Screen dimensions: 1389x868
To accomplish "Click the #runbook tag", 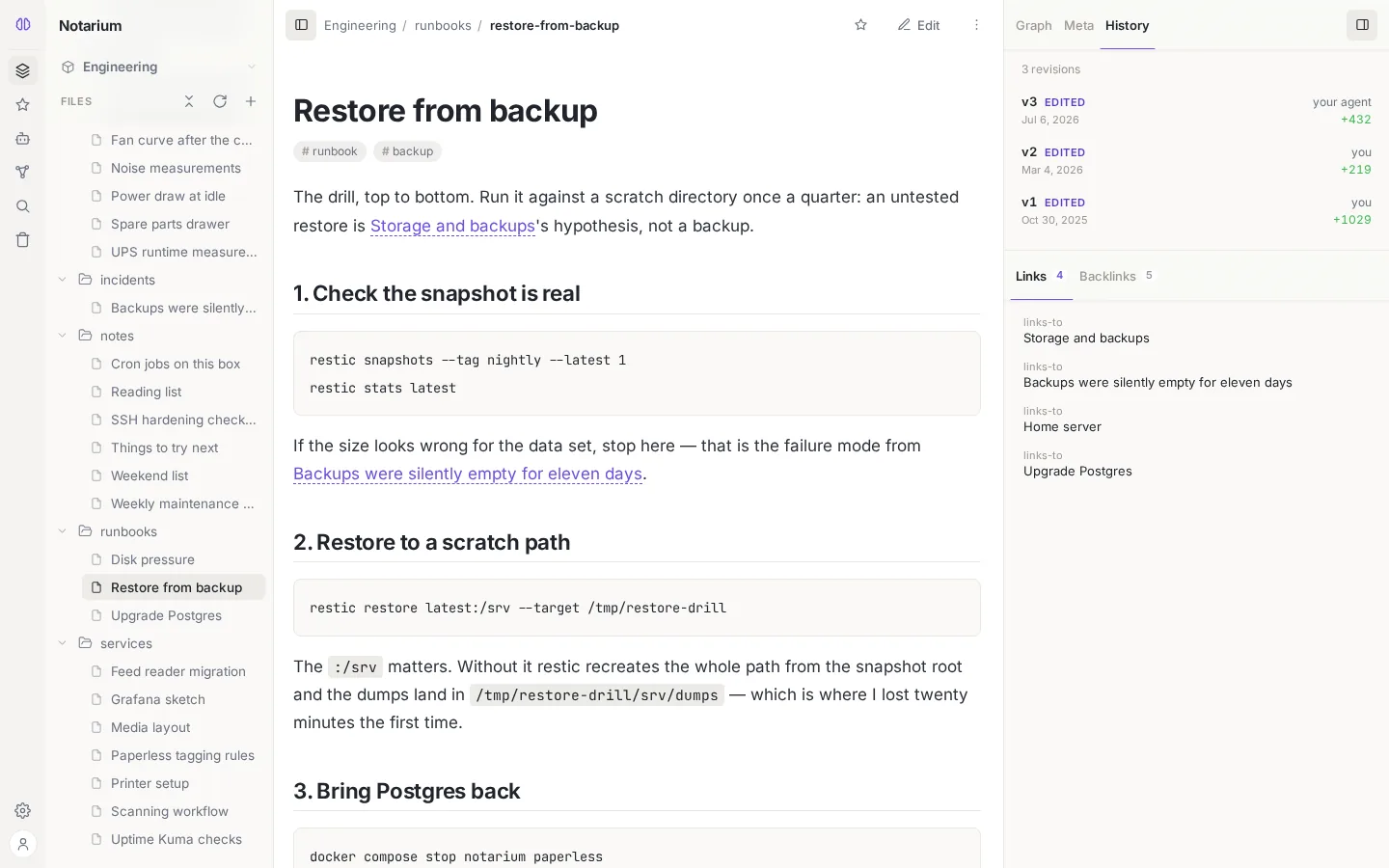I will [x=330, y=151].
